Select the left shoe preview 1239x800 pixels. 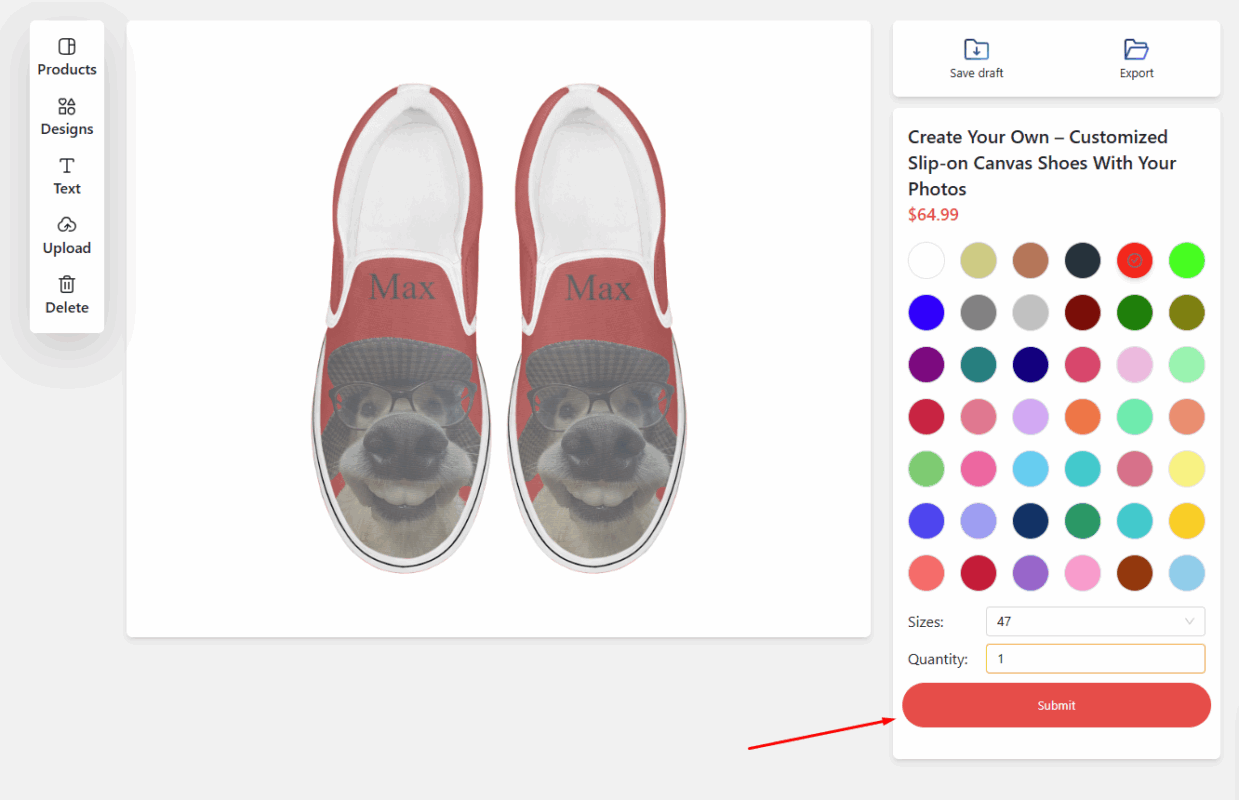click(x=402, y=328)
